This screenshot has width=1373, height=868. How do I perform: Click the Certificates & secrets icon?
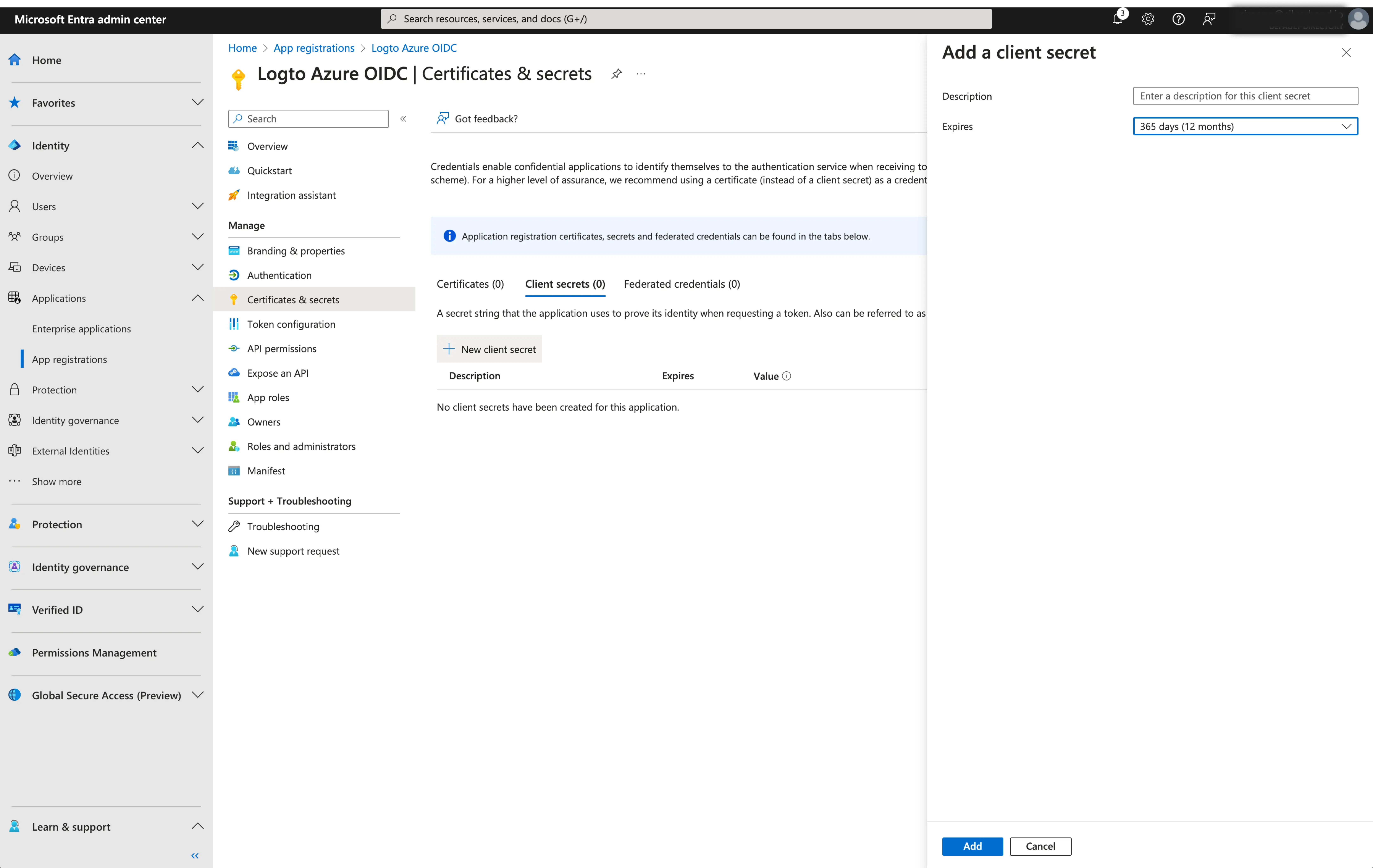tap(234, 299)
